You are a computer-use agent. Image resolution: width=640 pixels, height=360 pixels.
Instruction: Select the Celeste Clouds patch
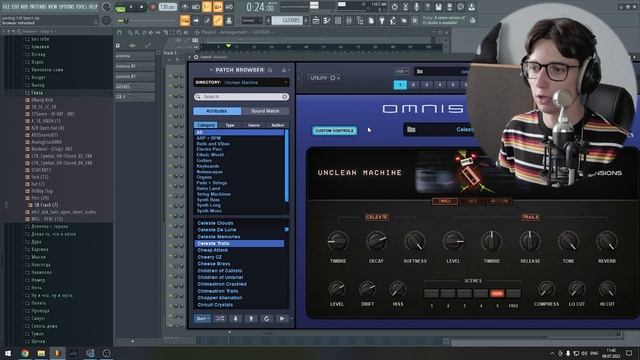coord(215,223)
